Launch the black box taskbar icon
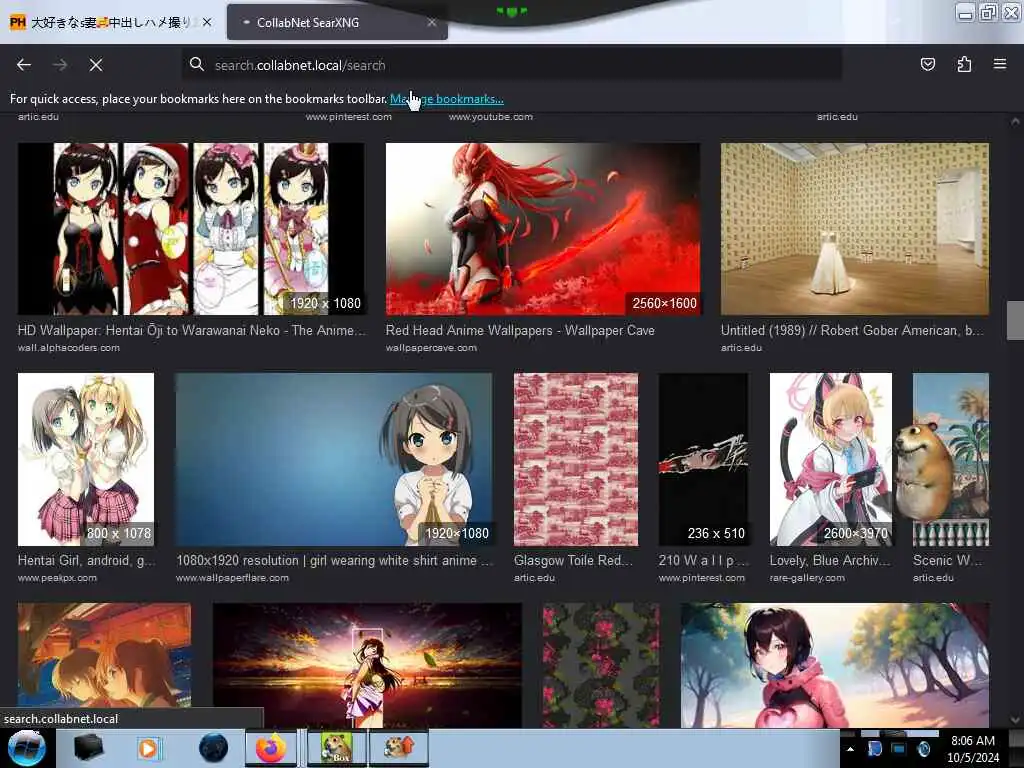This screenshot has height=768, width=1024. [x=89, y=748]
